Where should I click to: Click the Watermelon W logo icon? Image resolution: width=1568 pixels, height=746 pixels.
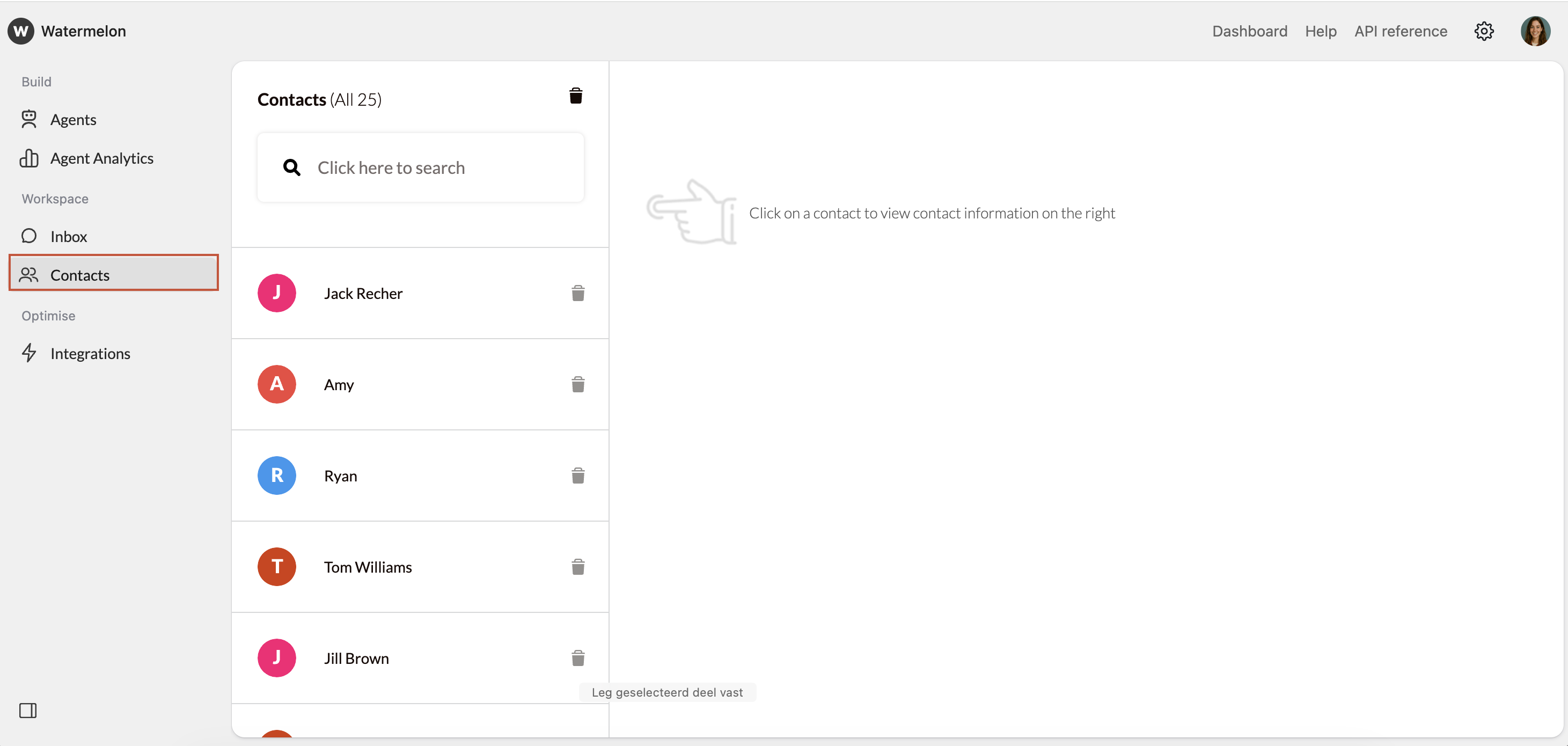pos(21,31)
